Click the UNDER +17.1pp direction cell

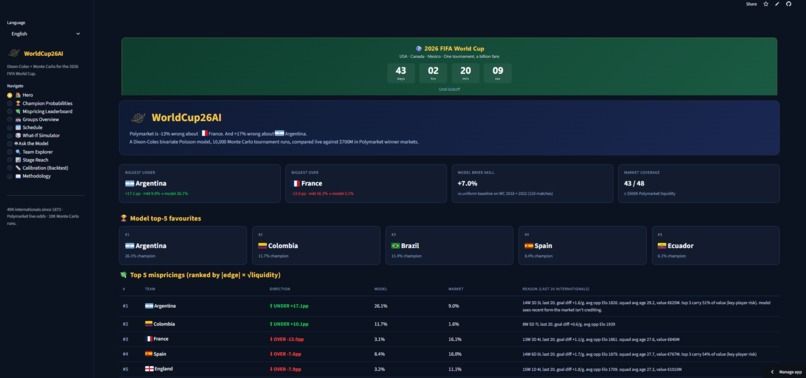289,306
